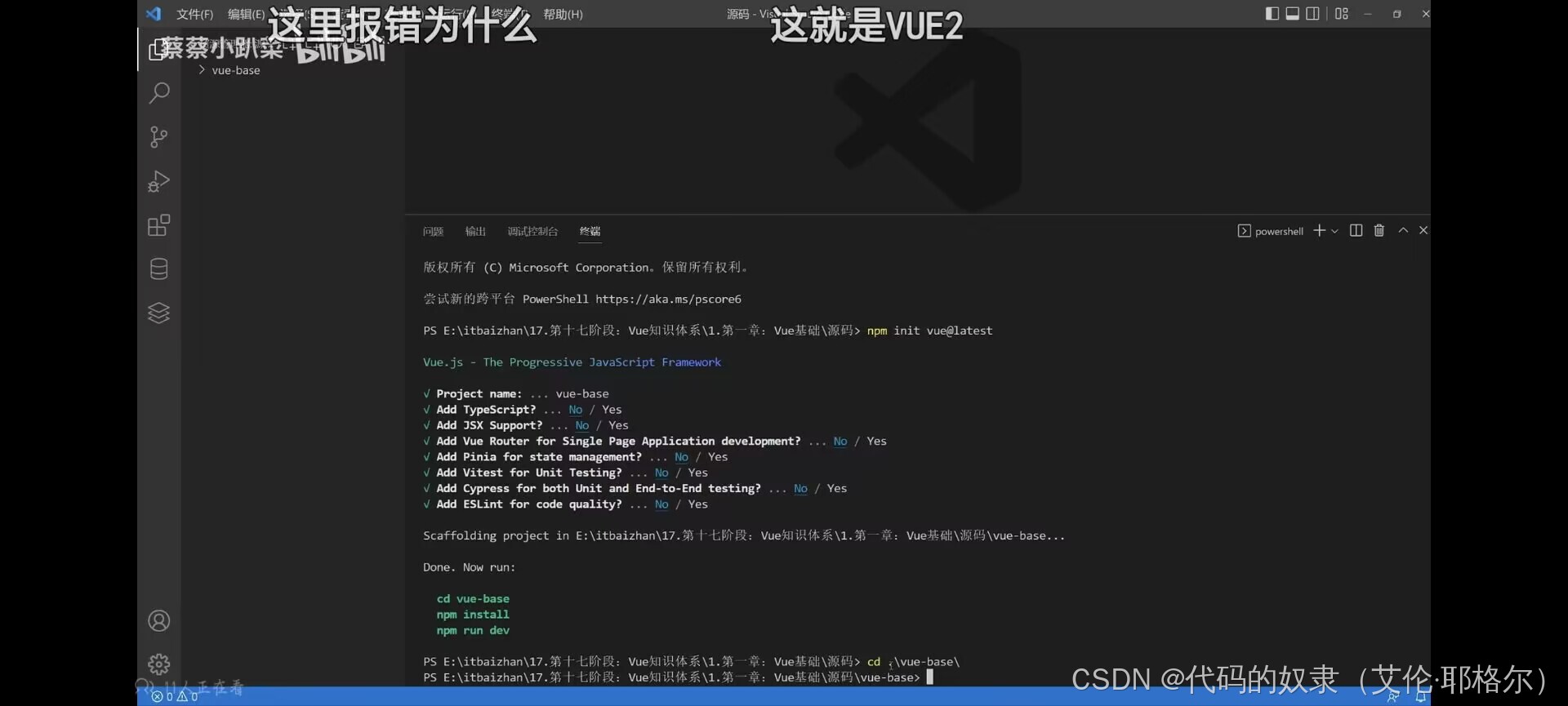Image resolution: width=1568 pixels, height=706 pixels.
Task: Open the errors and warnings status item
Action: 175,697
